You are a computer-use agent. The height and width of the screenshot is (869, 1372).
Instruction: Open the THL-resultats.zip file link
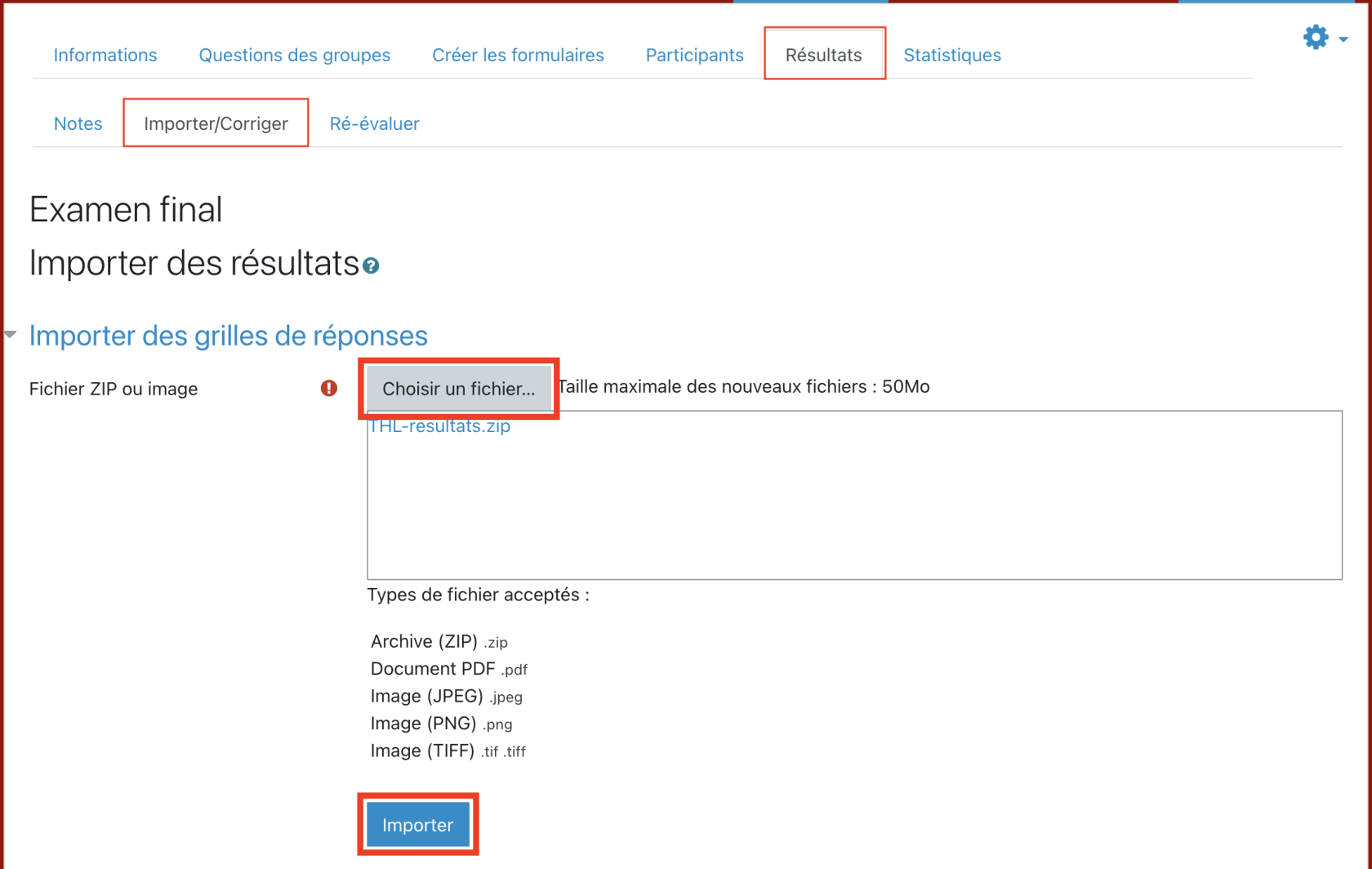(x=439, y=426)
